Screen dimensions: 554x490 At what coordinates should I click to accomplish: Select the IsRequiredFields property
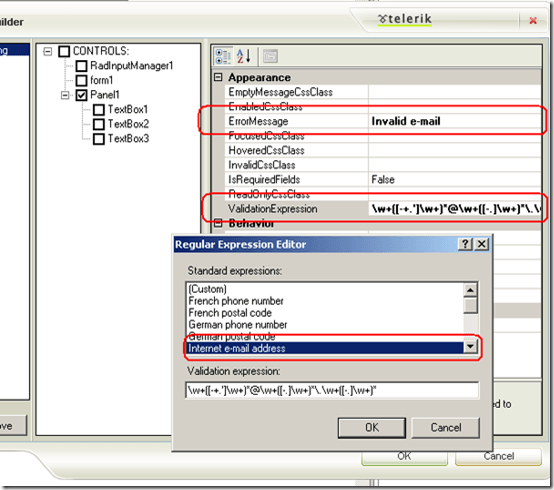coord(264,179)
